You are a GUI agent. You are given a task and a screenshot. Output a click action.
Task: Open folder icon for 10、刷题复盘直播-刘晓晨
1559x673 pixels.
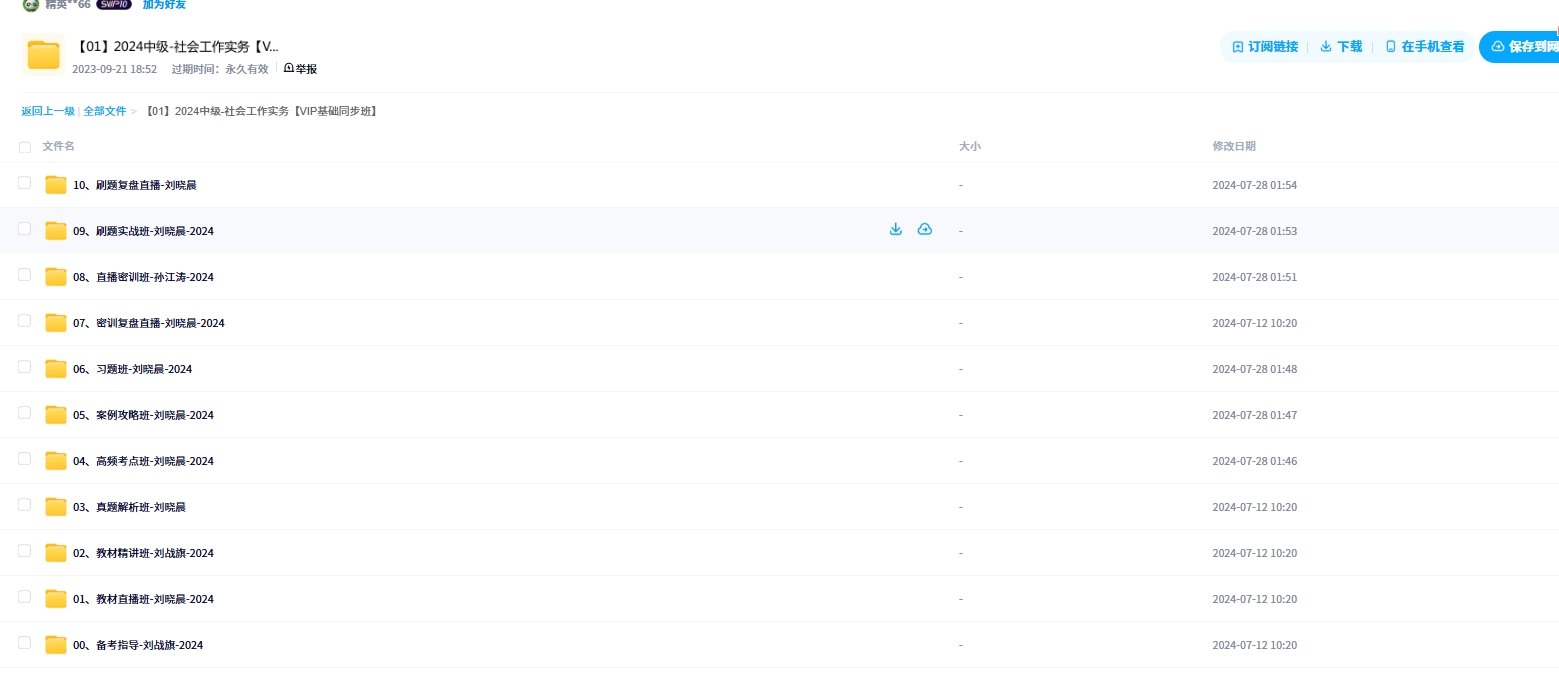pos(56,185)
